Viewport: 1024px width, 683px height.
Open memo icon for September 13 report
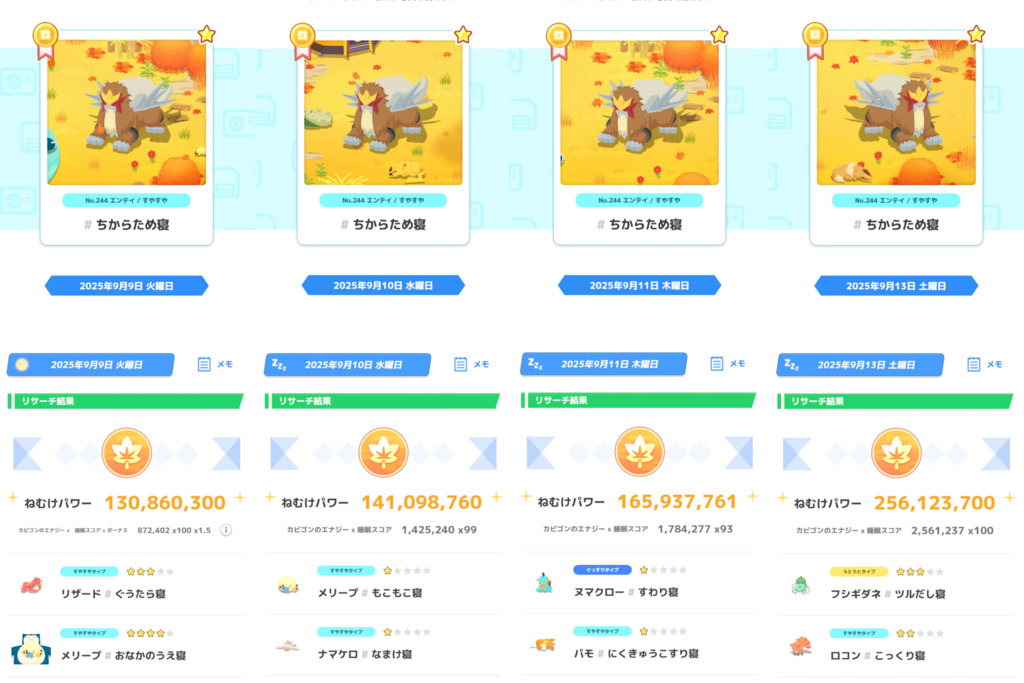click(x=984, y=364)
